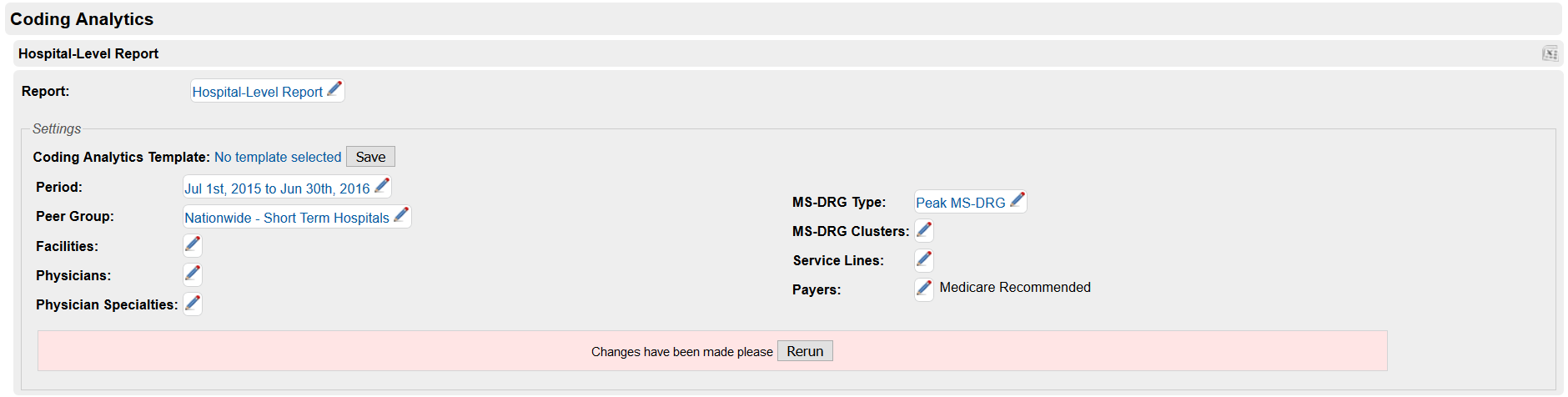The height and width of the screenshot is (397, 1568).
Task: Open the MS-DRG Clusters edit pencil
Action: coord(924,229)
